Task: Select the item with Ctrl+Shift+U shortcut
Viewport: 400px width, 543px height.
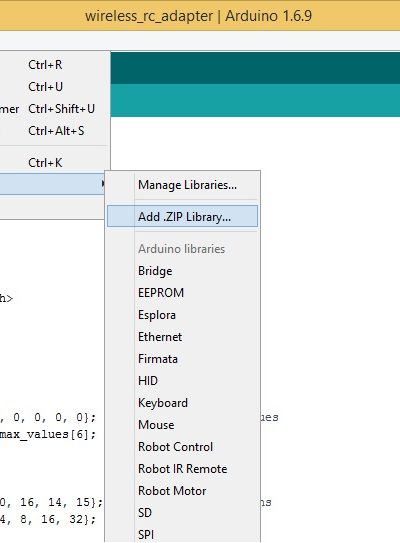Action: pos(54,109)
